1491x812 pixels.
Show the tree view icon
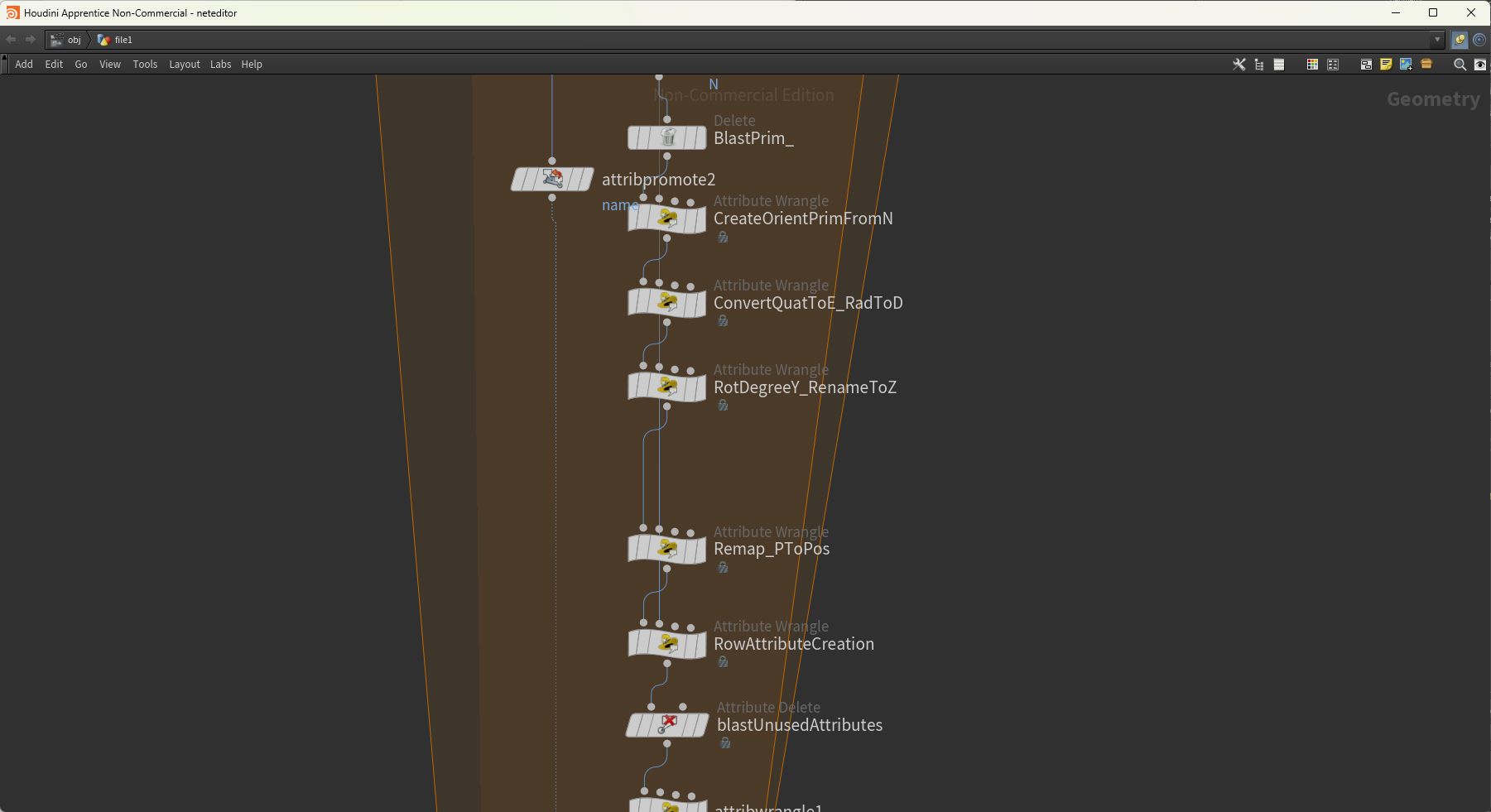click(x=1259, y=65)
